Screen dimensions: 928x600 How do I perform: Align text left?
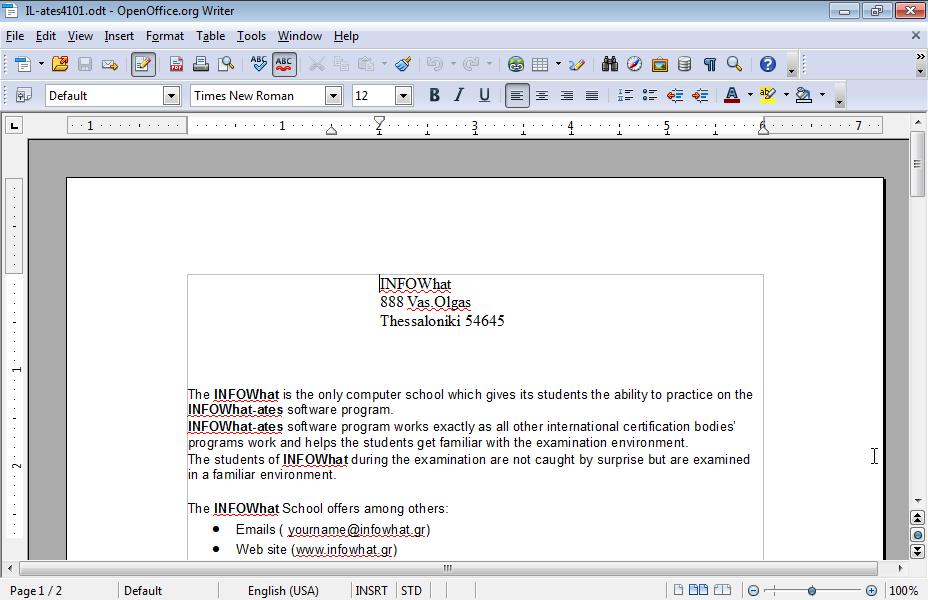(x=517, y=95)
